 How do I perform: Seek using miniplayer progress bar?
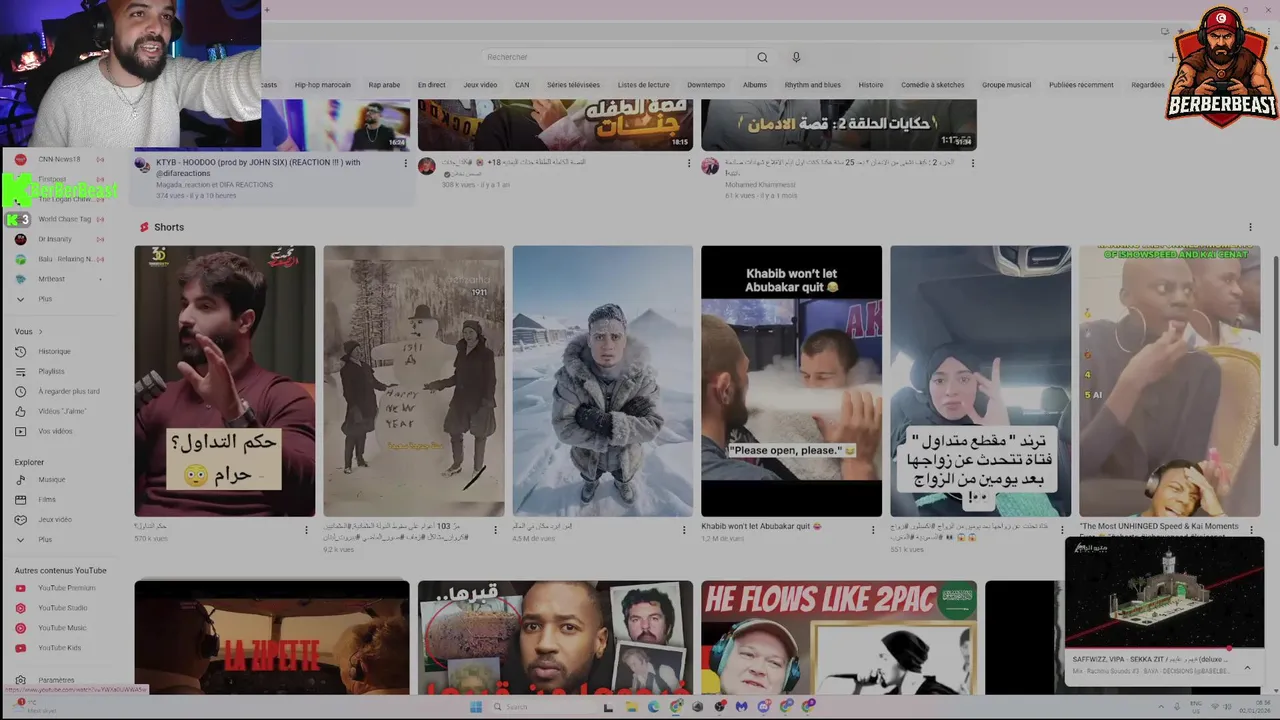pos(1165,648)
